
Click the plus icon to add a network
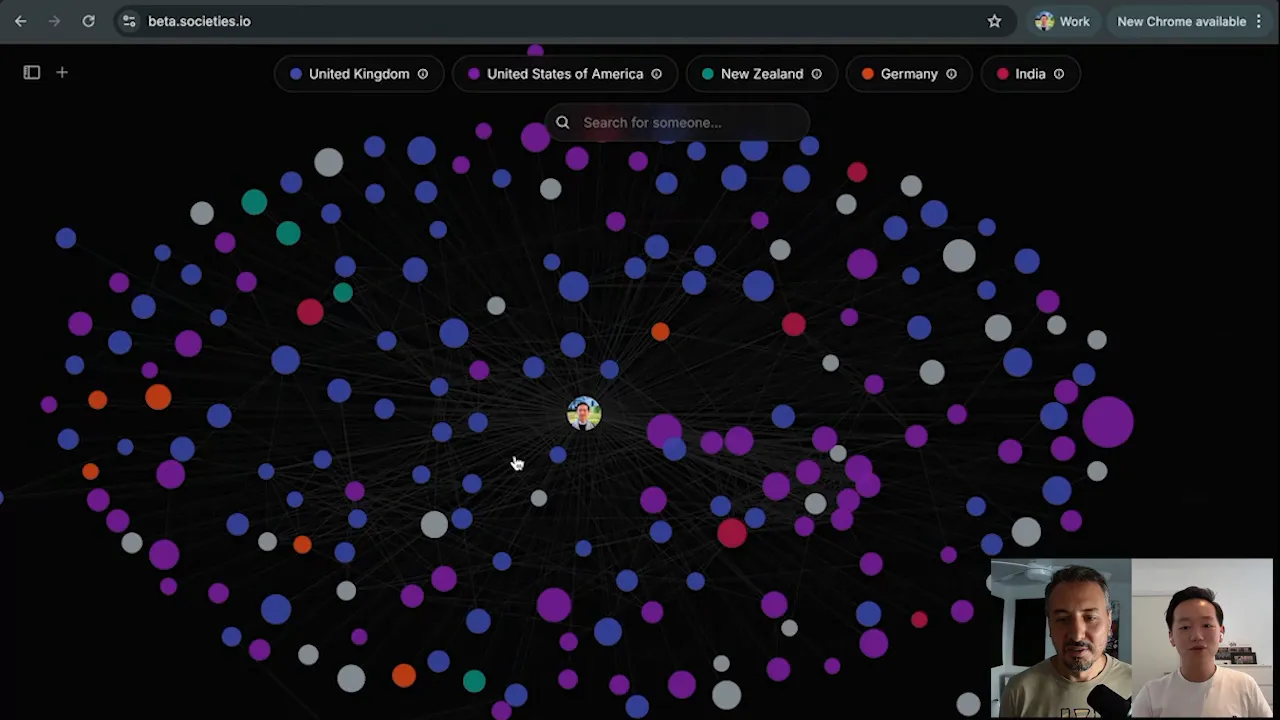[61, 72]
